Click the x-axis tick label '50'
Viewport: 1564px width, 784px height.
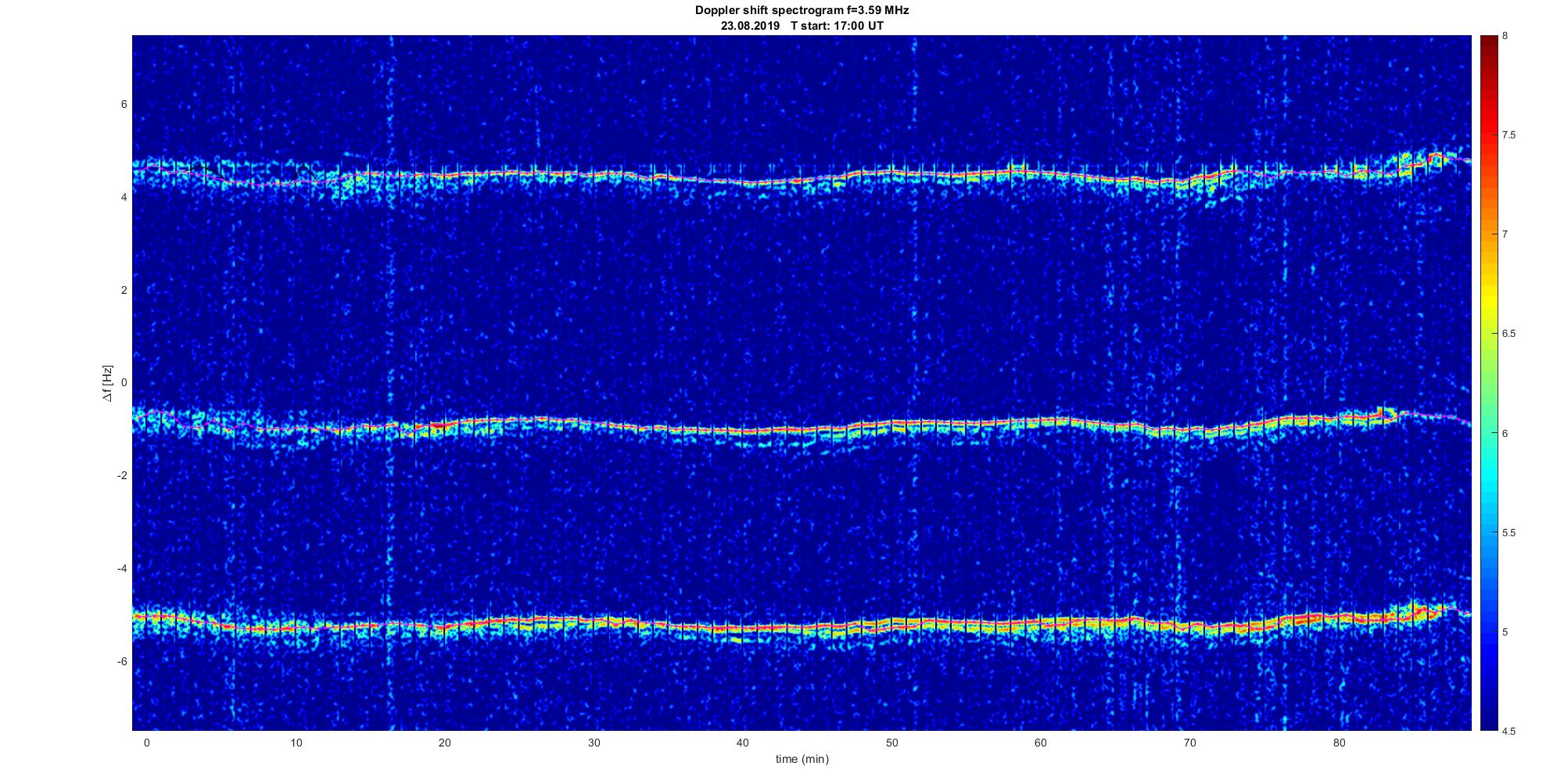892,743
